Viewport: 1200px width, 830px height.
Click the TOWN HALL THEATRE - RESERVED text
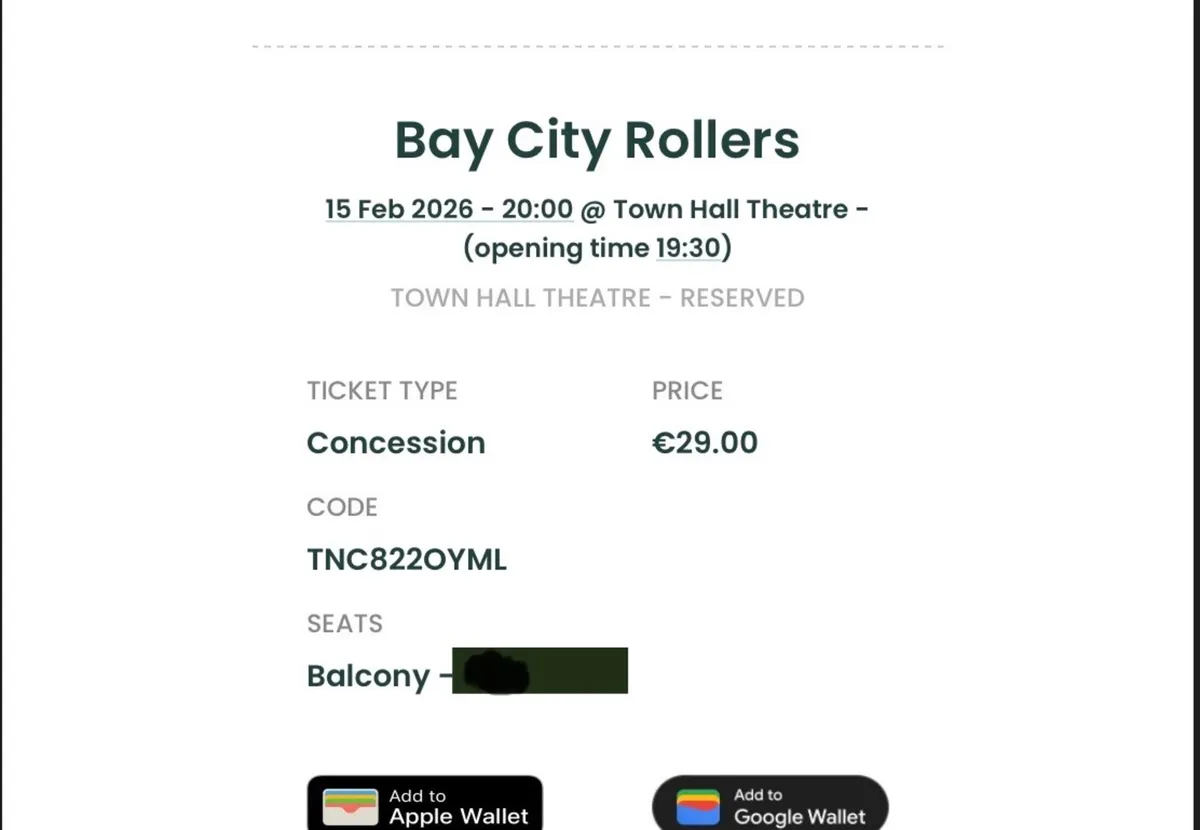(x=597, y=297)
